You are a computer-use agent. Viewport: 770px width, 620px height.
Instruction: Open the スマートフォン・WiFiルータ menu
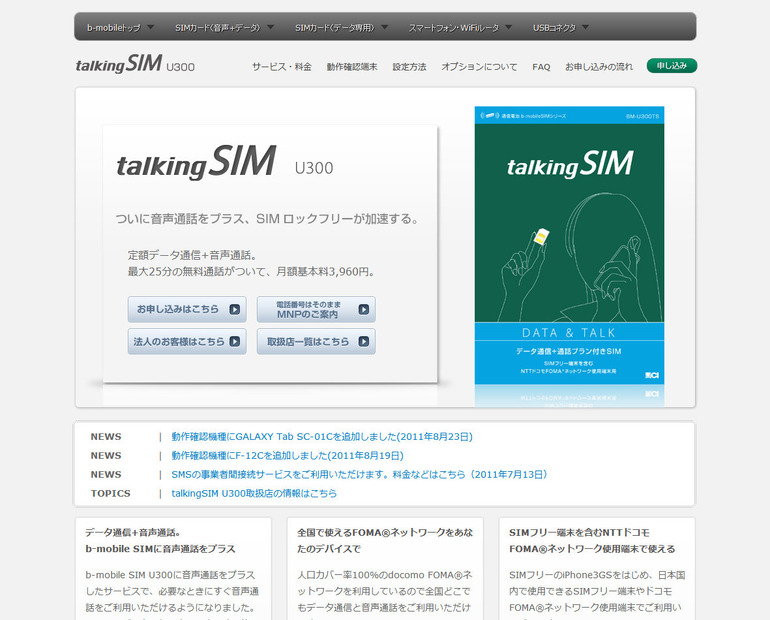[x=454, y=28]
